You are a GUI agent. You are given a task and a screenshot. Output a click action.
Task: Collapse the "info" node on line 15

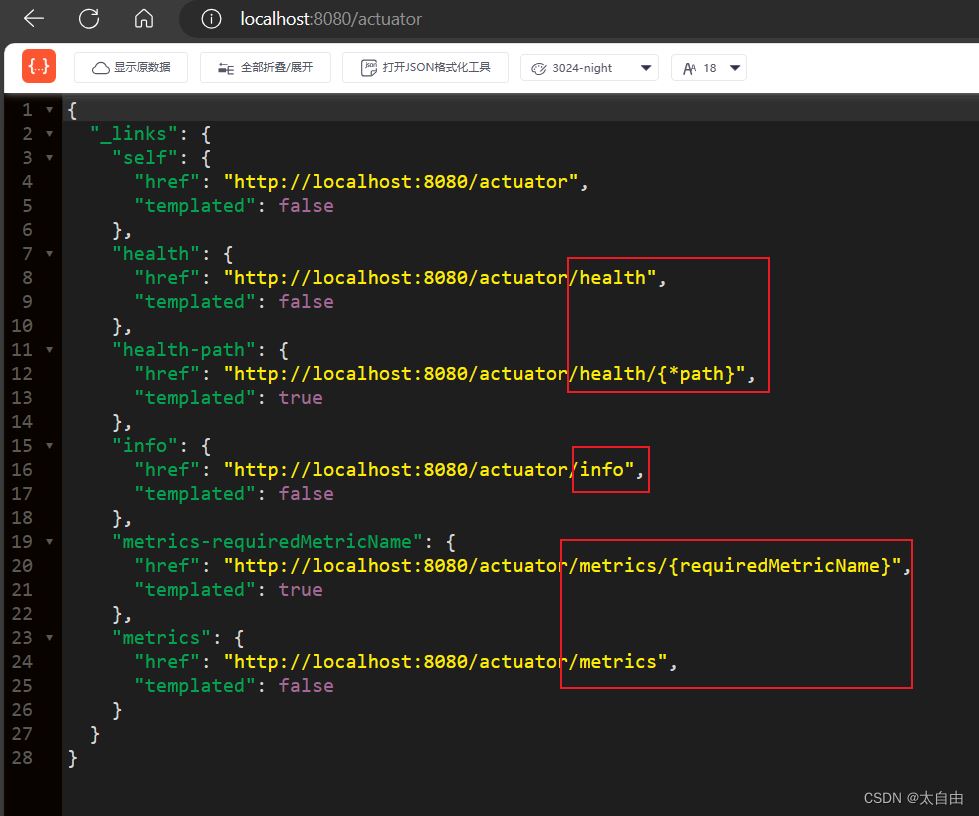point(49,446)
